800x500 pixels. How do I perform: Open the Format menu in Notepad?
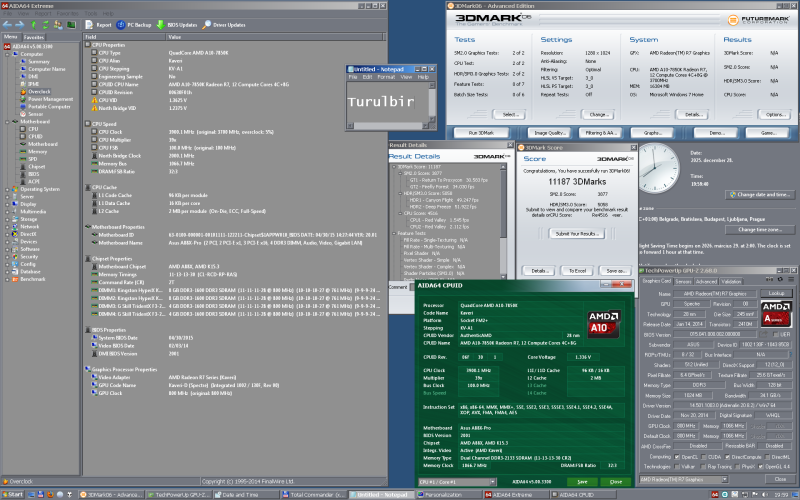coord(386,77)
